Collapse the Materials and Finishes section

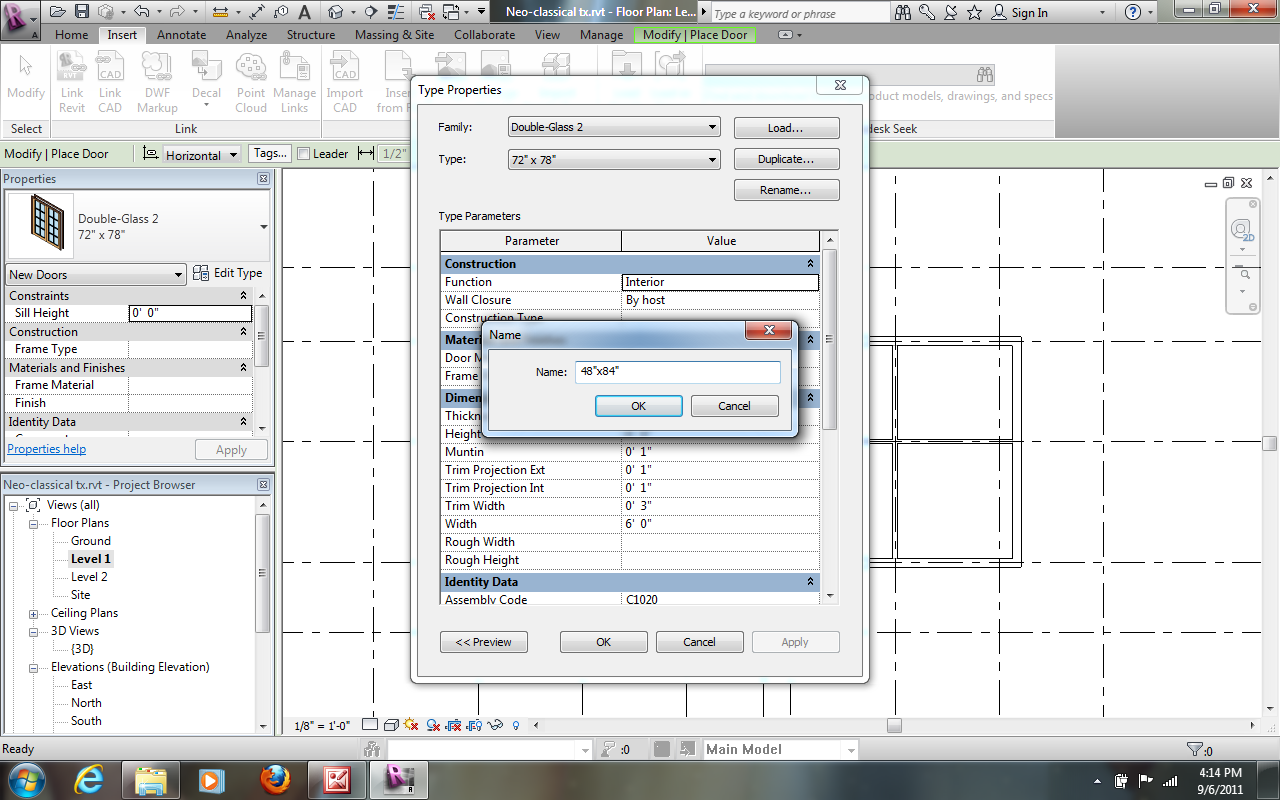coord(244,368)
